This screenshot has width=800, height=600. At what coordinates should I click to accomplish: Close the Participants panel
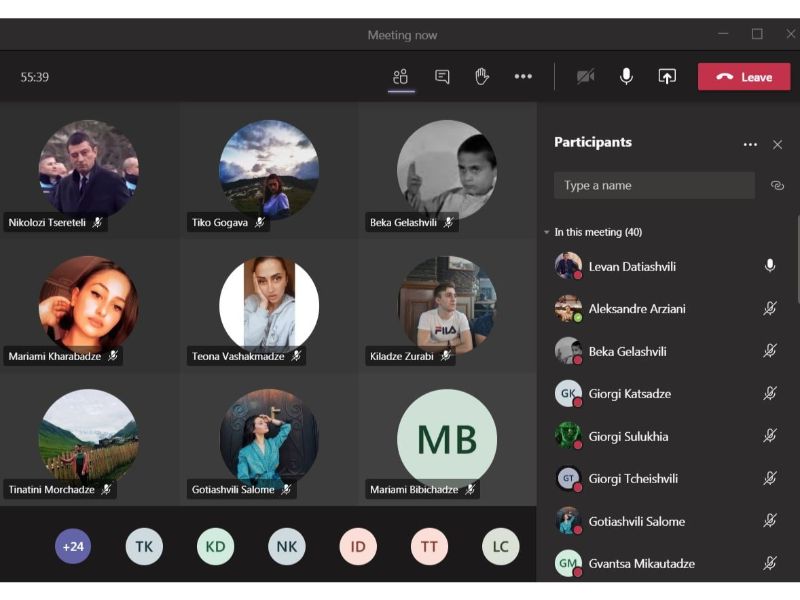(x=777, y=145)
